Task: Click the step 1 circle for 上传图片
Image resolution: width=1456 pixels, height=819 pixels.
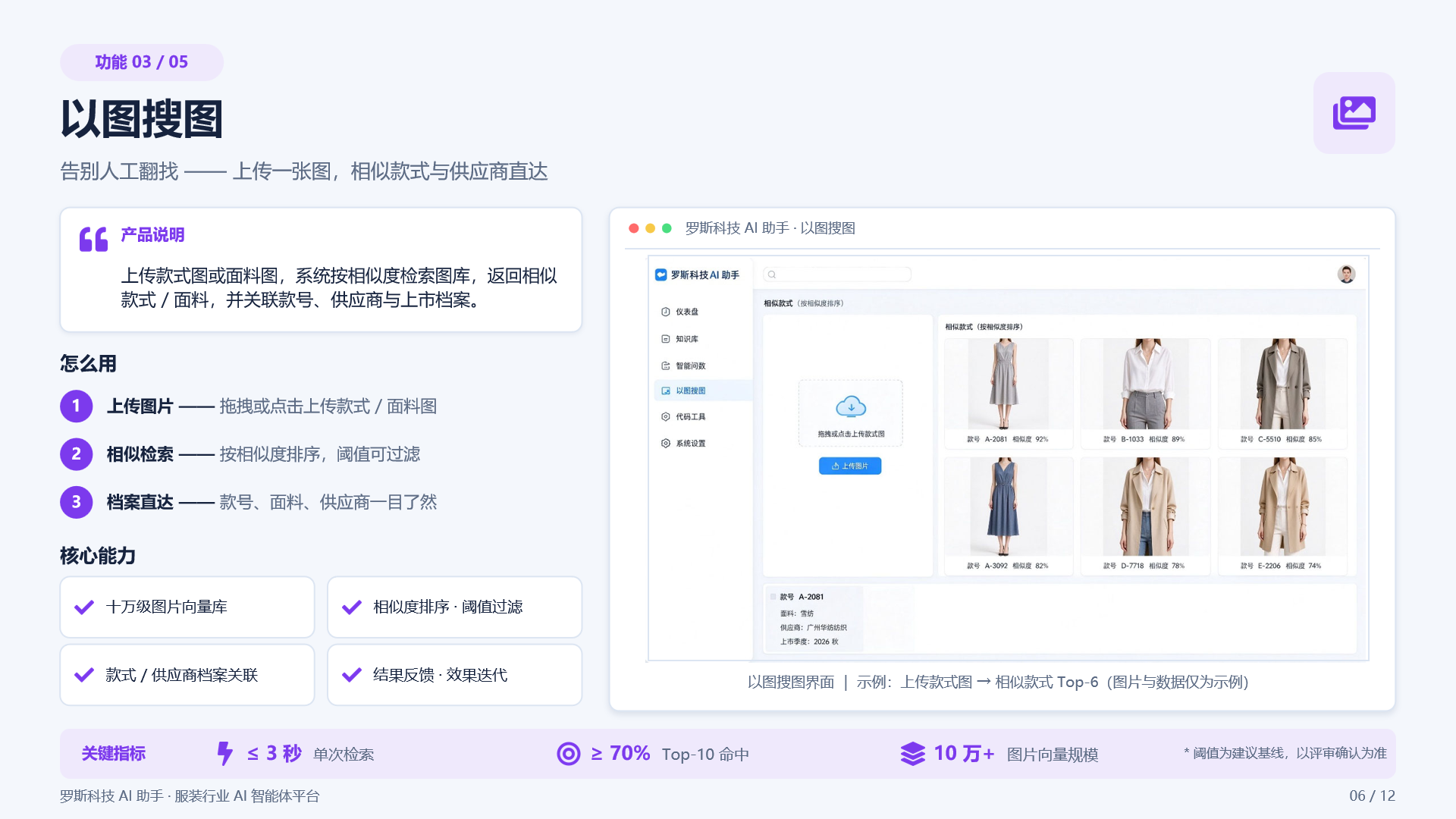Action: (77, 406)
